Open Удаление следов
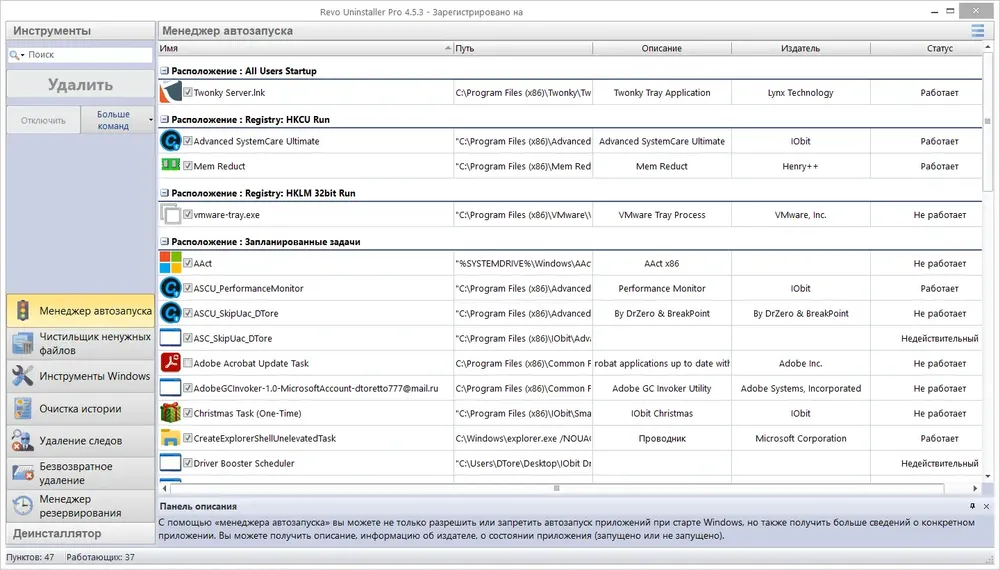Screen dimensions: 1000x570 [80, 441]
